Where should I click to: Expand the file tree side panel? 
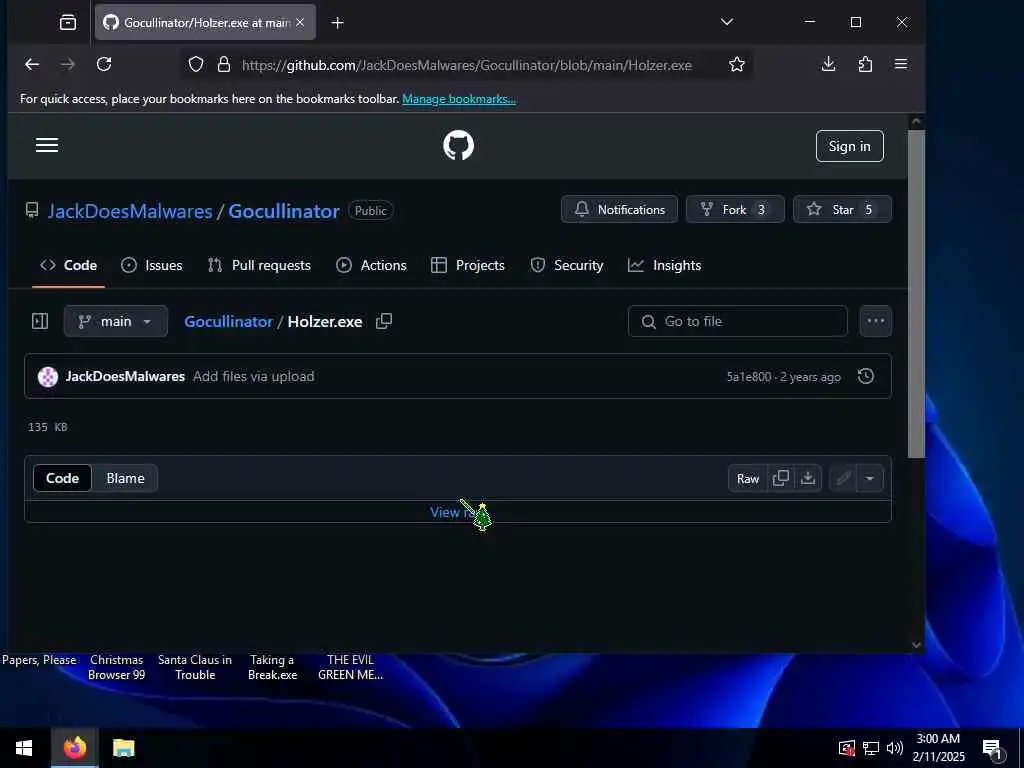(x=40, y=321)
